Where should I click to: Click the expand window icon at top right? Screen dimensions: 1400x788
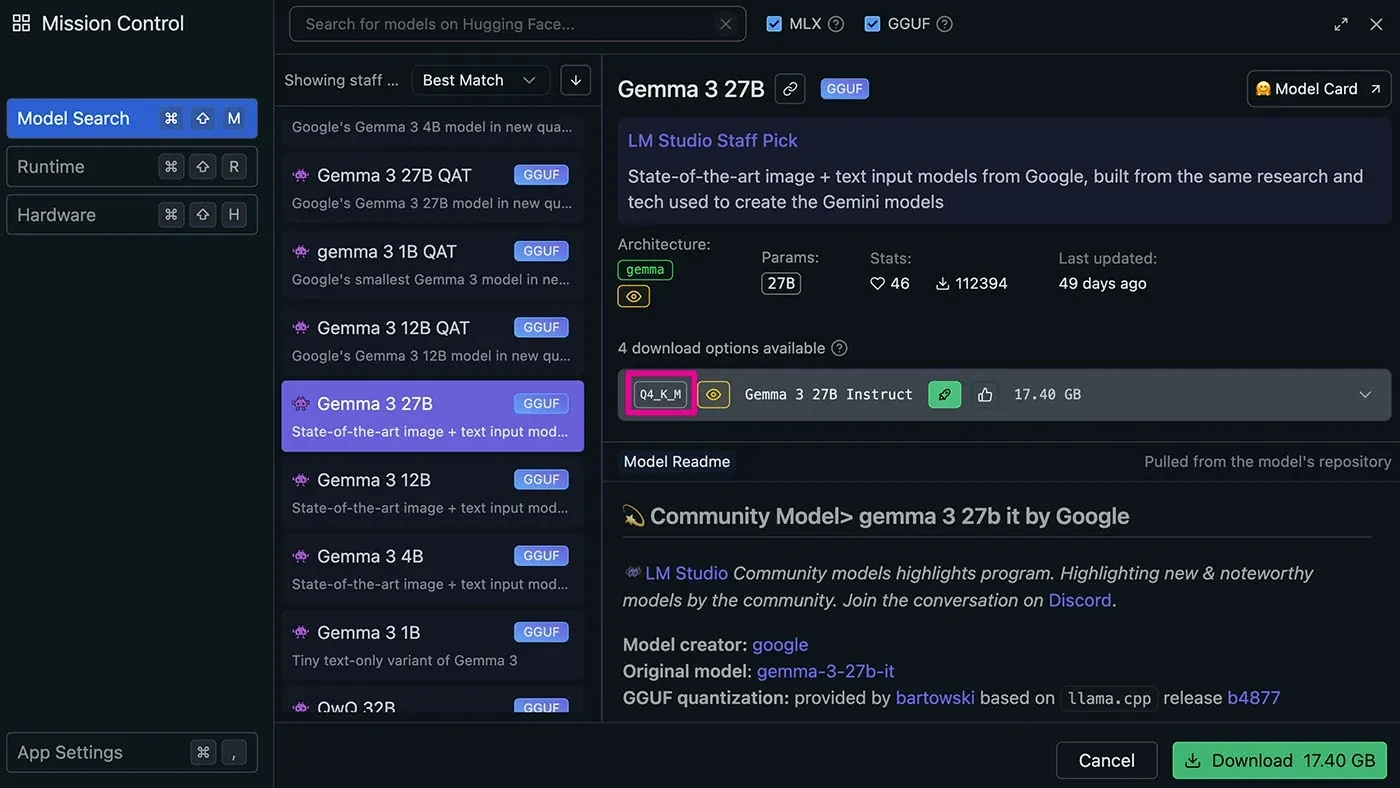[1341, 24]
